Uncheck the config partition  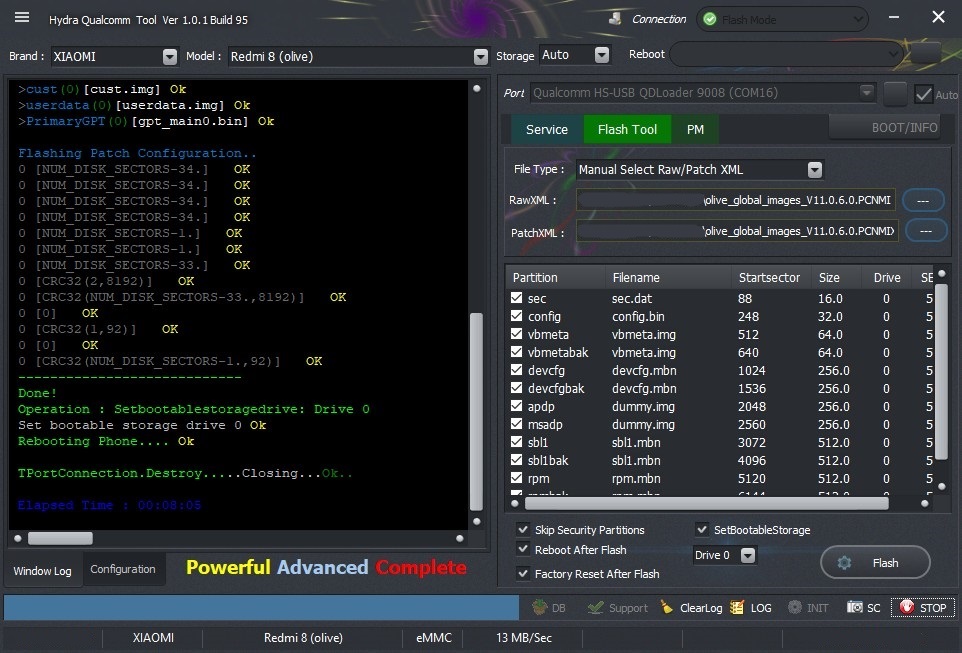(x=517, y=315)
